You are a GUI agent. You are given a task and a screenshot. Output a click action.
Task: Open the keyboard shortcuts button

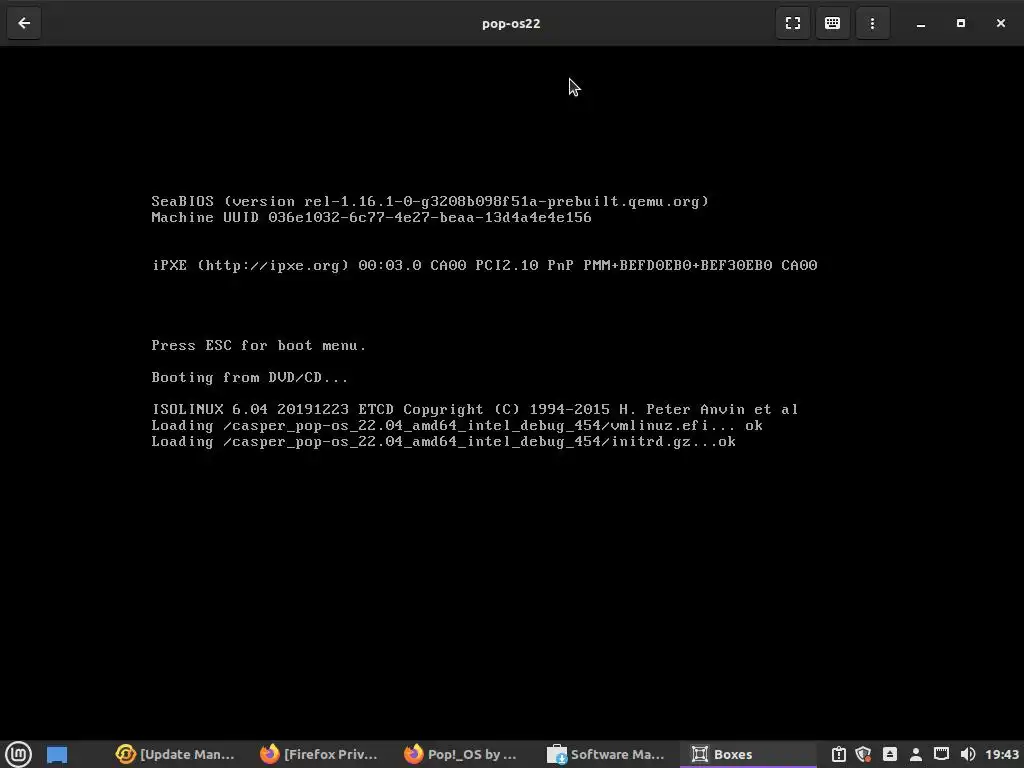(832, 24)
